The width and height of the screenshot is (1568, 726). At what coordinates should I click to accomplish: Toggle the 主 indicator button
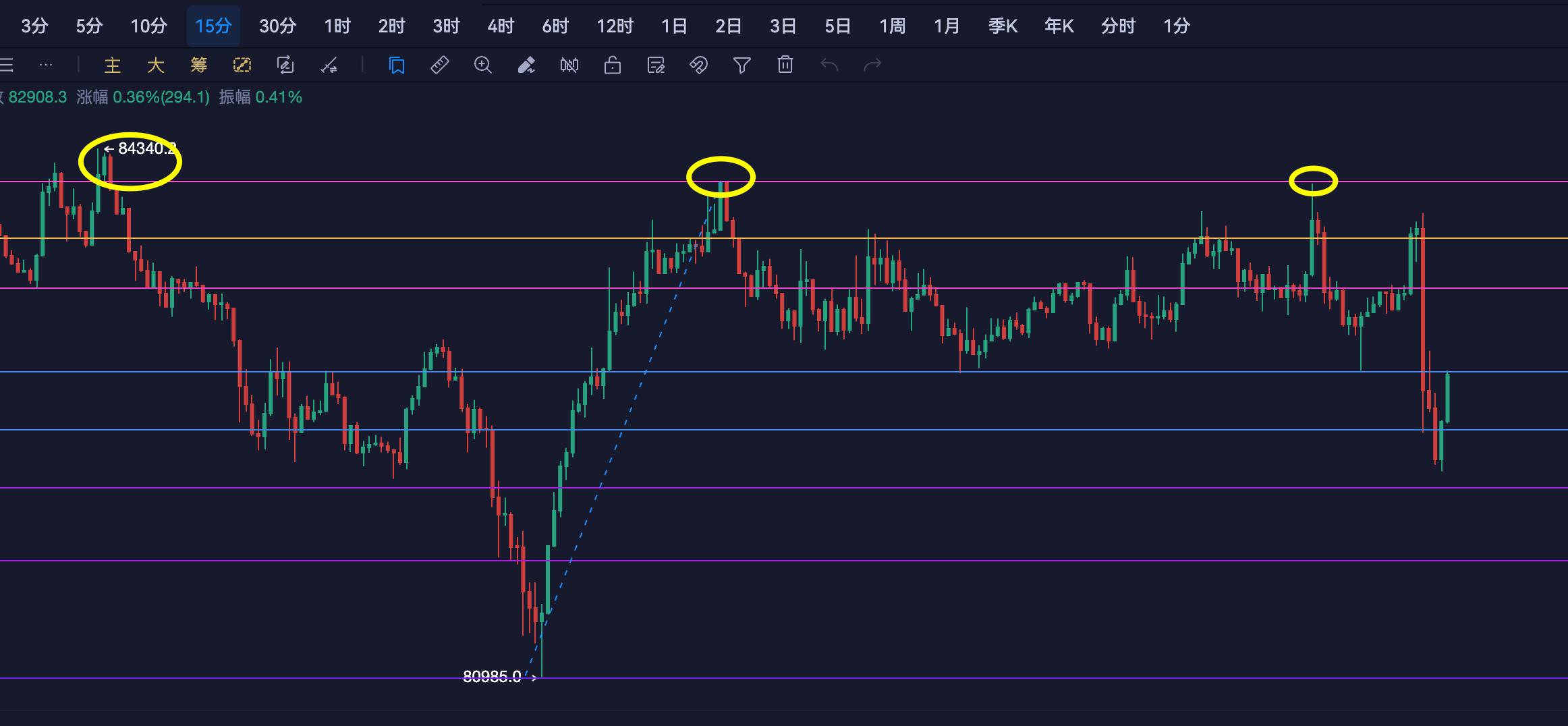(x=113, y=65)
